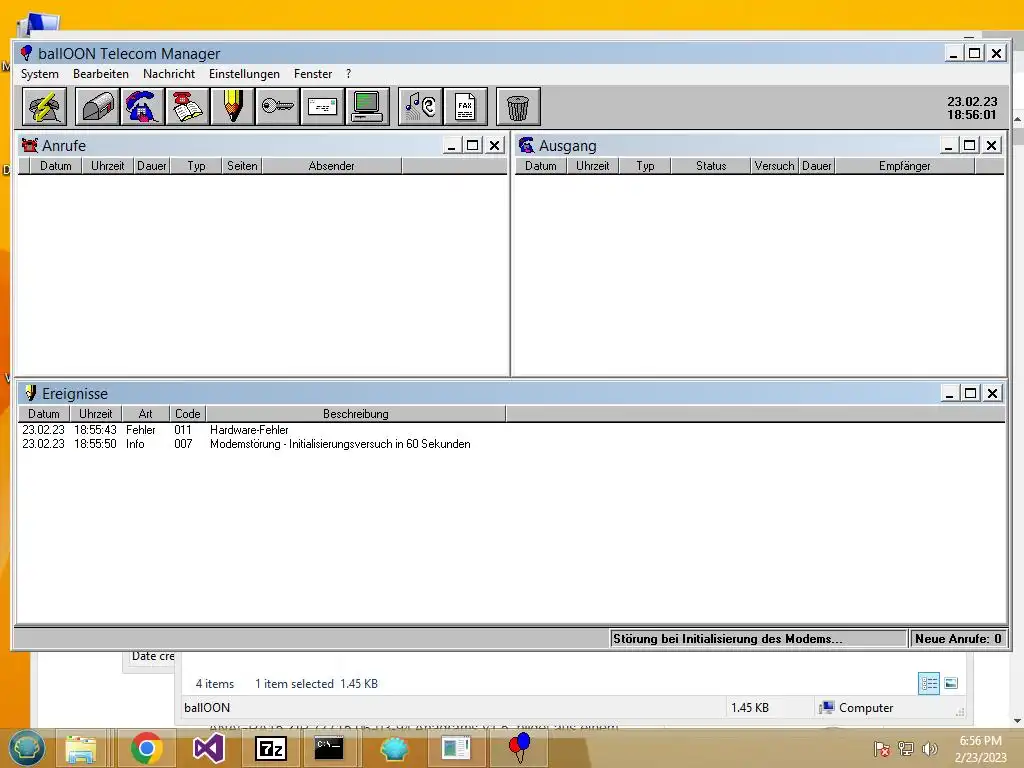This screenshot has width=1024, height=768.
Task: Minimize the Ausgang sub-window
Action: [x=948, y=145]
